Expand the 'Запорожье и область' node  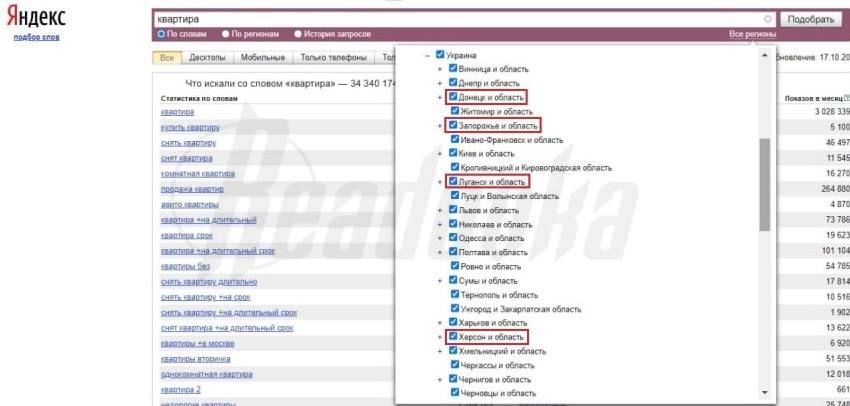[441, 125]
